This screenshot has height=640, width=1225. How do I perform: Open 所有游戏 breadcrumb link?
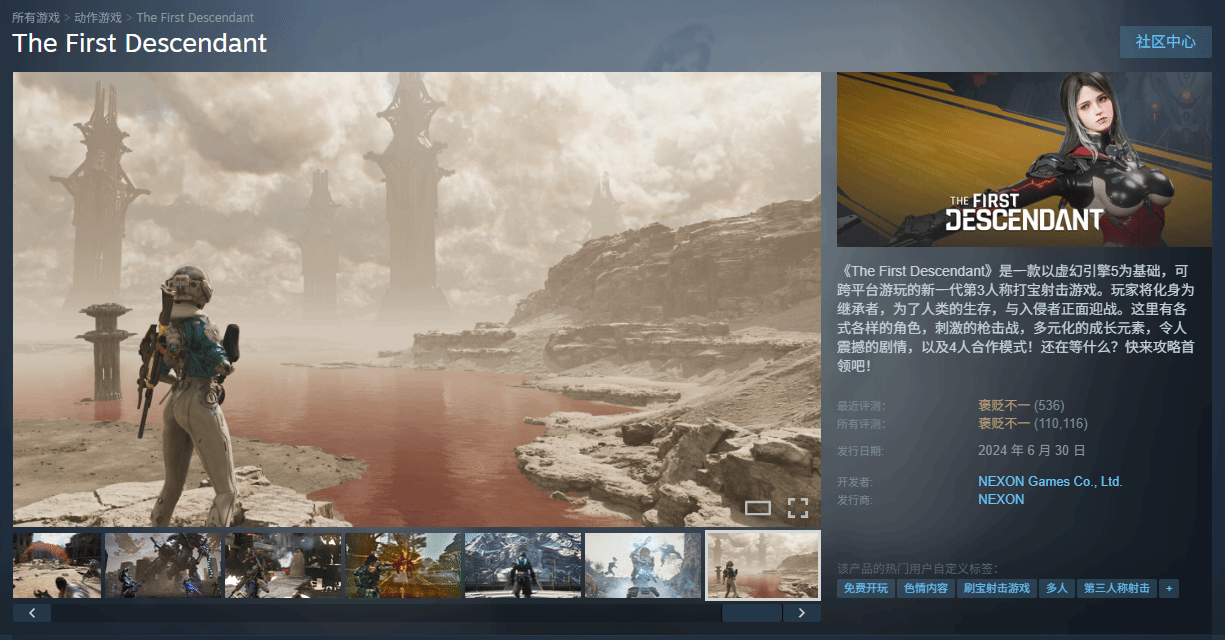point(36,18)
